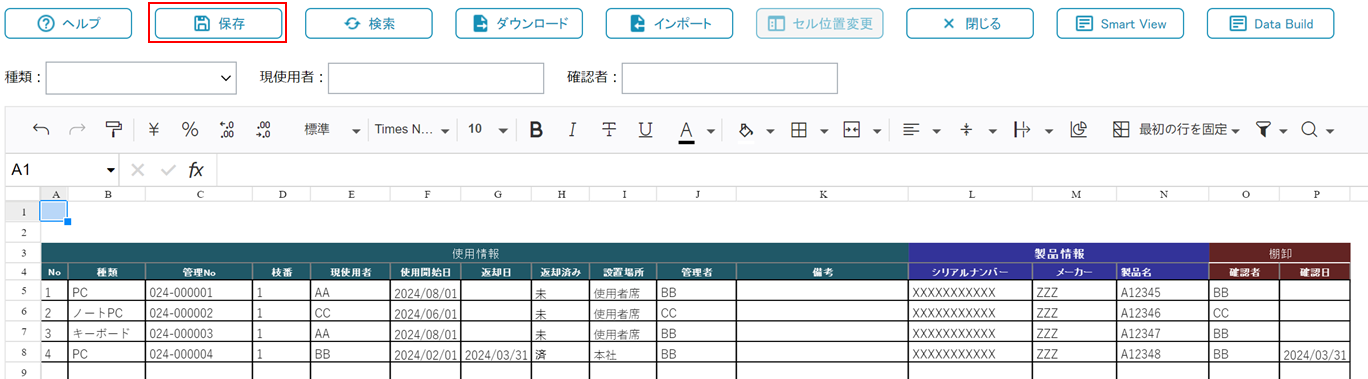This screenshot has height=379, width=1368.
Task: Apply yen currency format
Action: coord(154,130)
